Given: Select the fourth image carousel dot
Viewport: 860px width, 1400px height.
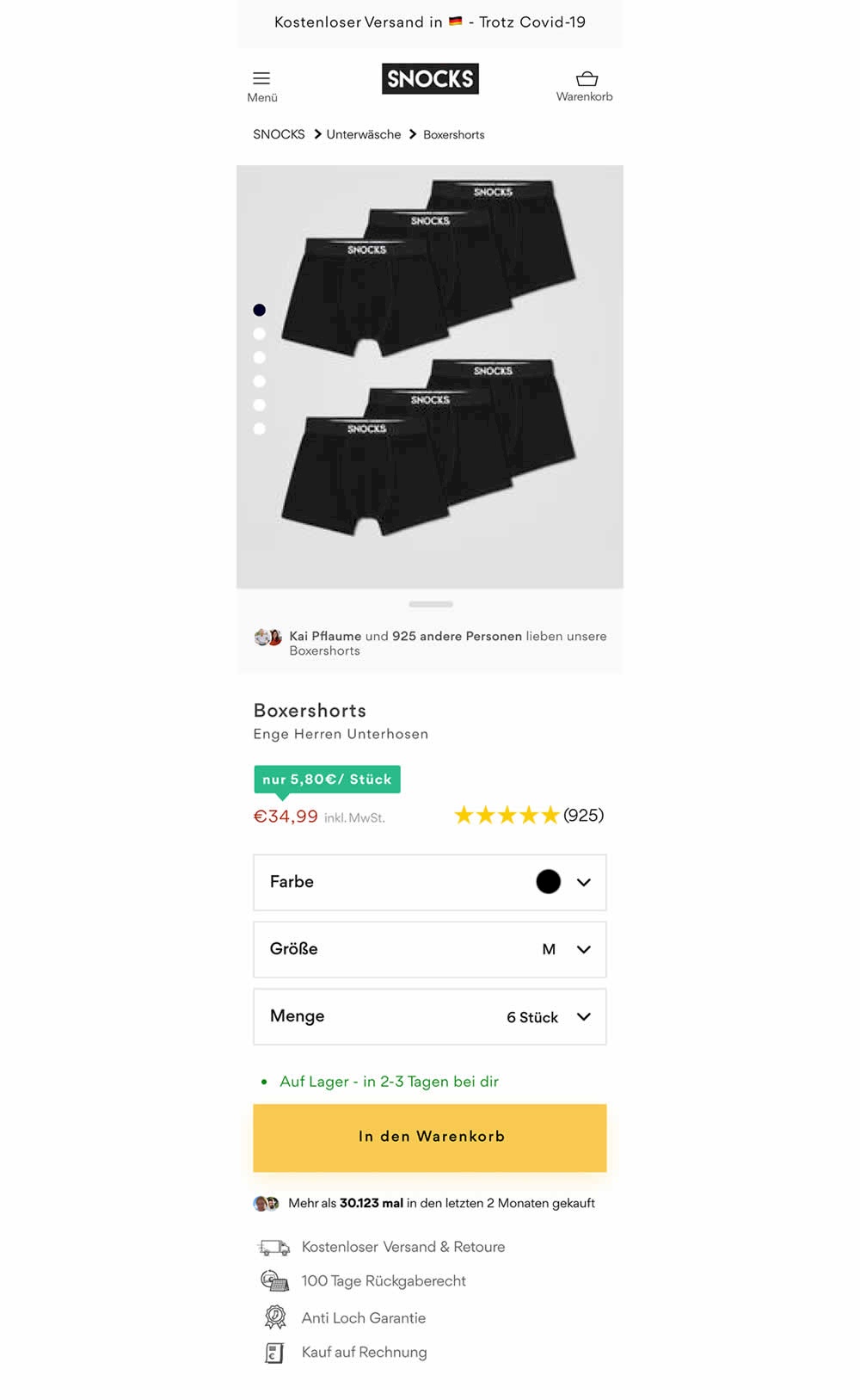Looking at the screenshot, I should 260,381.
